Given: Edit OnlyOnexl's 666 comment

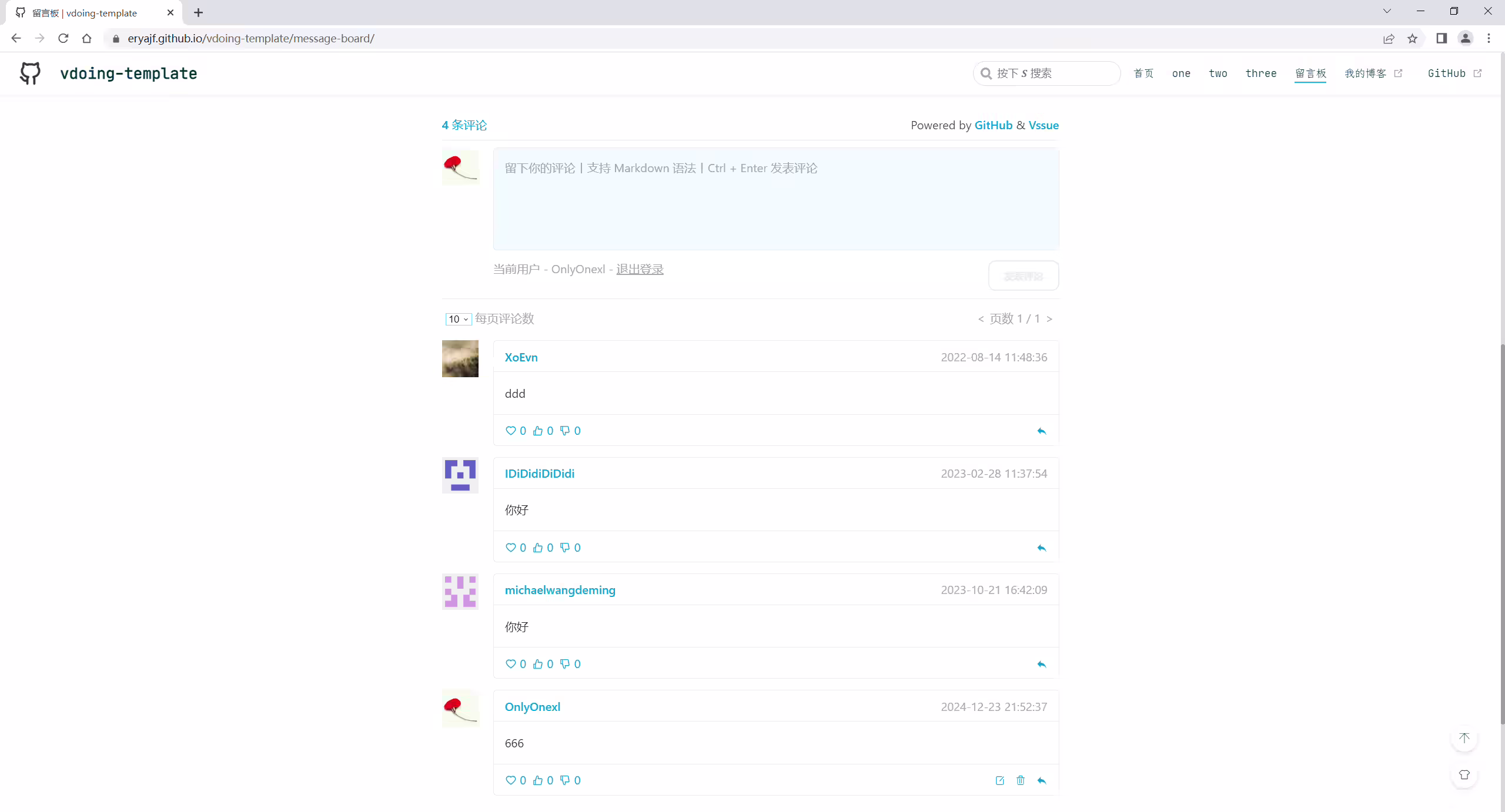Looking at the screenshot, I should pos(1000,781).
